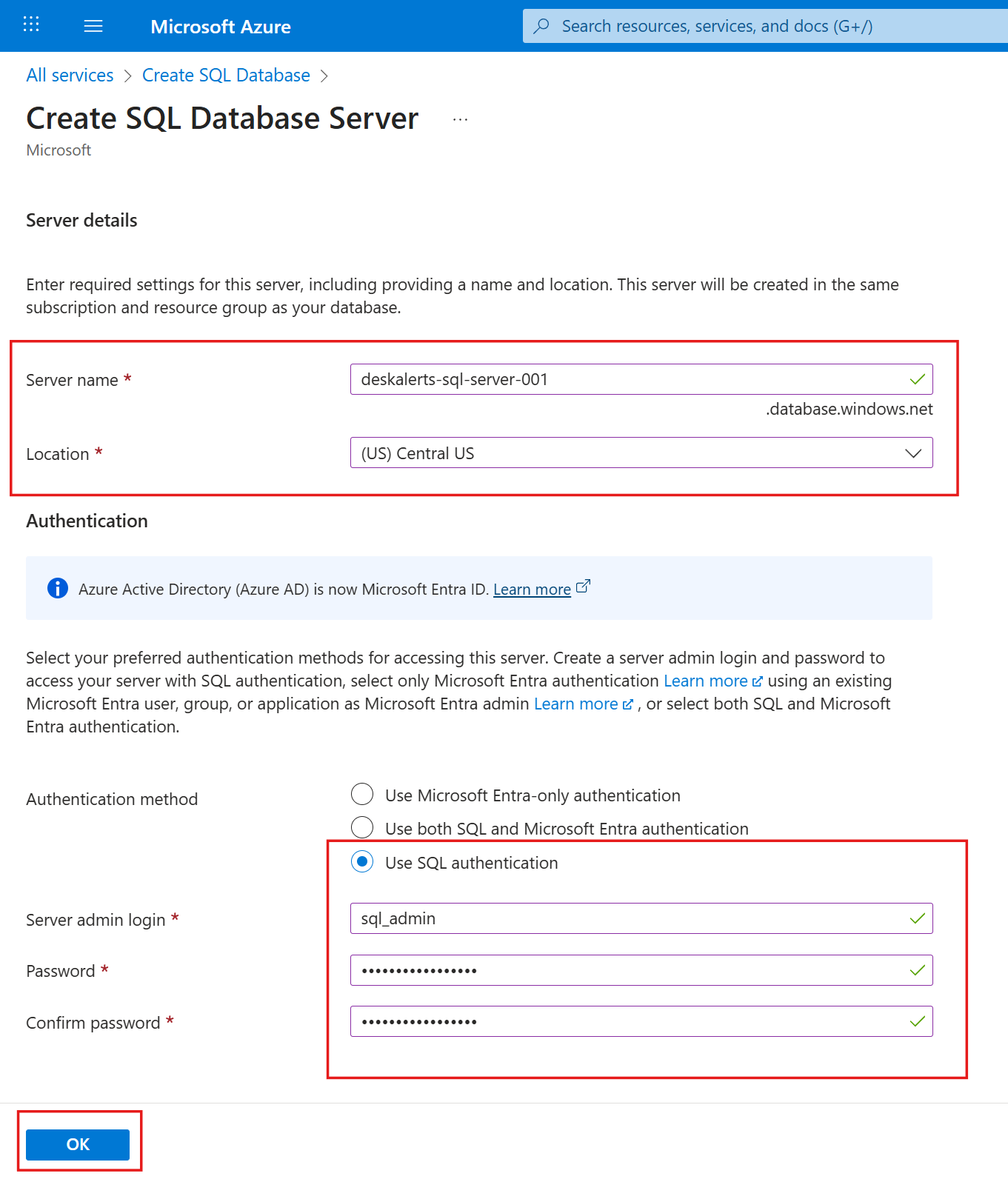Select Use SQL authentication radio button
This screenshot has width=1008, height=1182.
tap(362, 861)
